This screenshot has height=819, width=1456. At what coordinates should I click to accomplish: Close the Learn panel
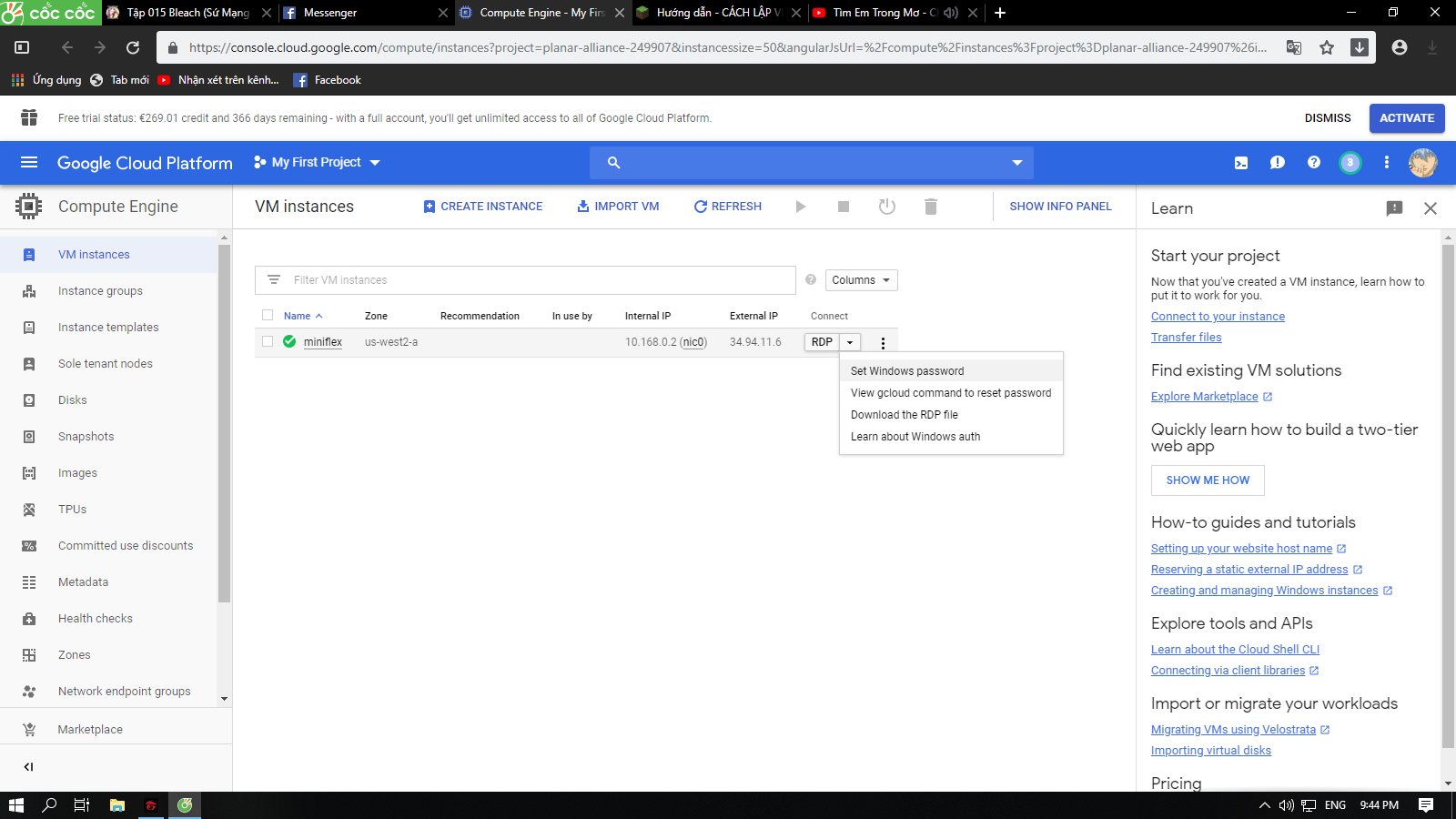pos(1431,208)
